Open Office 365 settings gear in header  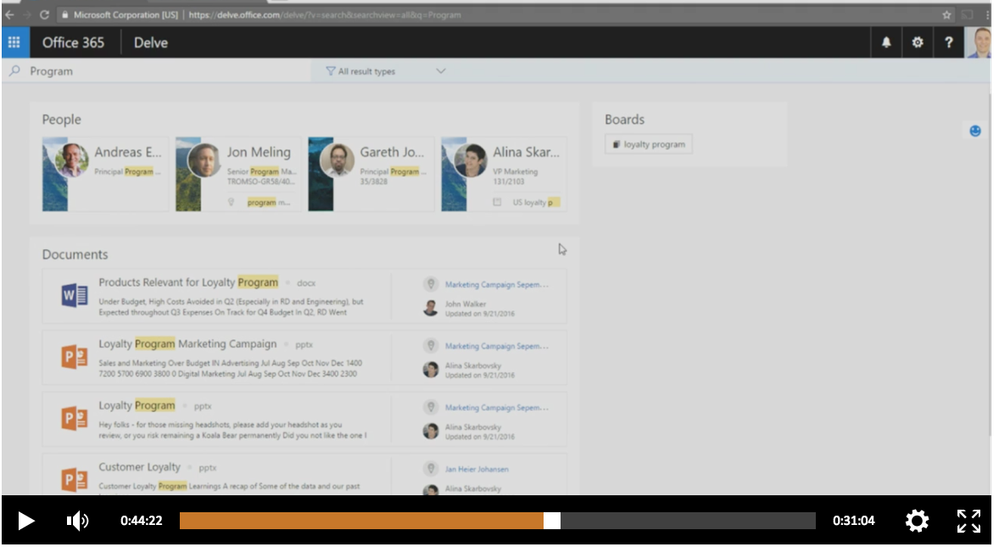pyautogui.click(x=917, y=43)
